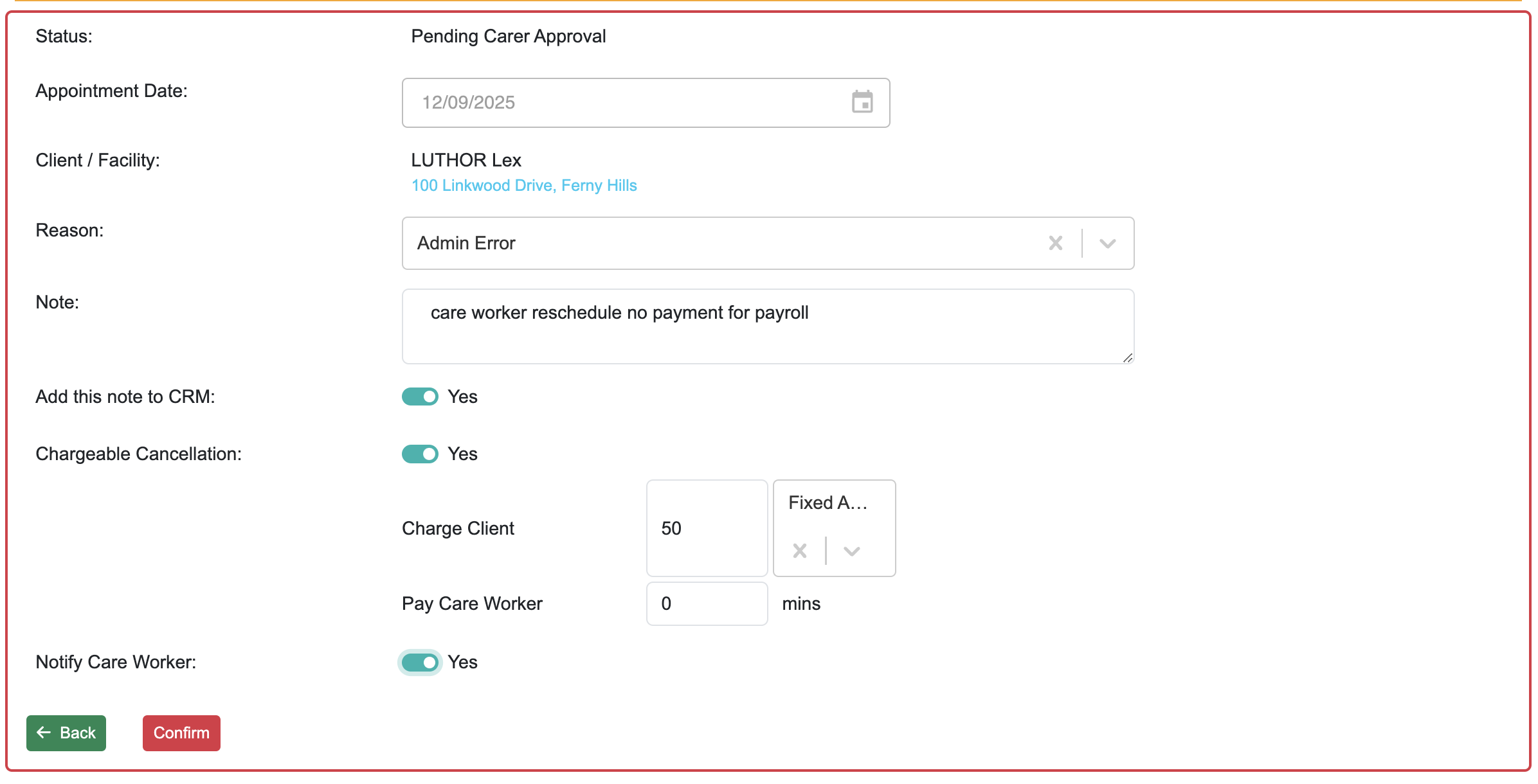Click the back arrow icon on Back button
The width and height of the screenshot is (1538, 784).
(x=44, y=733)
